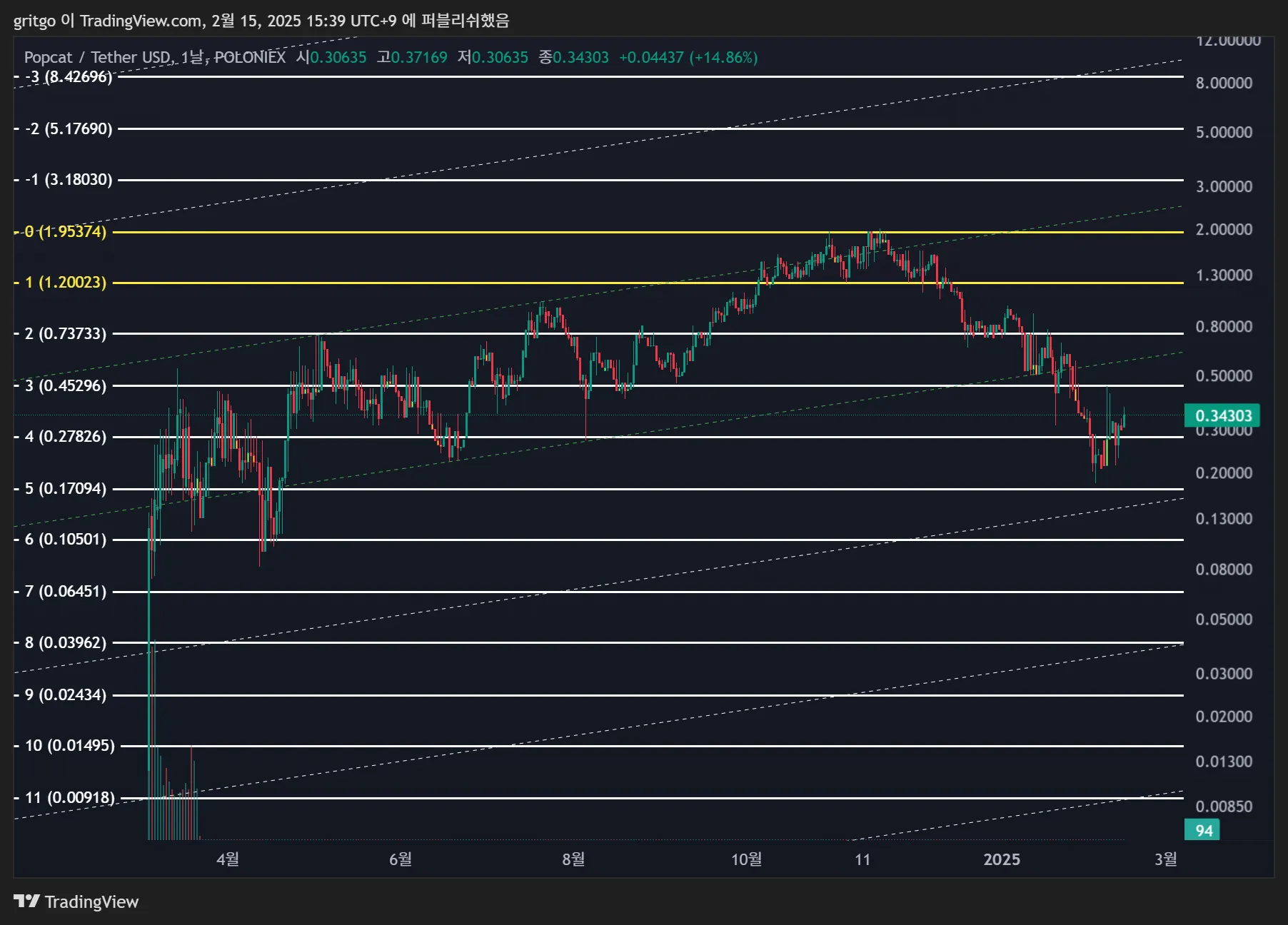This screenshot has height=925, width=1288.
Task: Click the 0.80000 price scale tick
Action: (x=1224, y=326)
